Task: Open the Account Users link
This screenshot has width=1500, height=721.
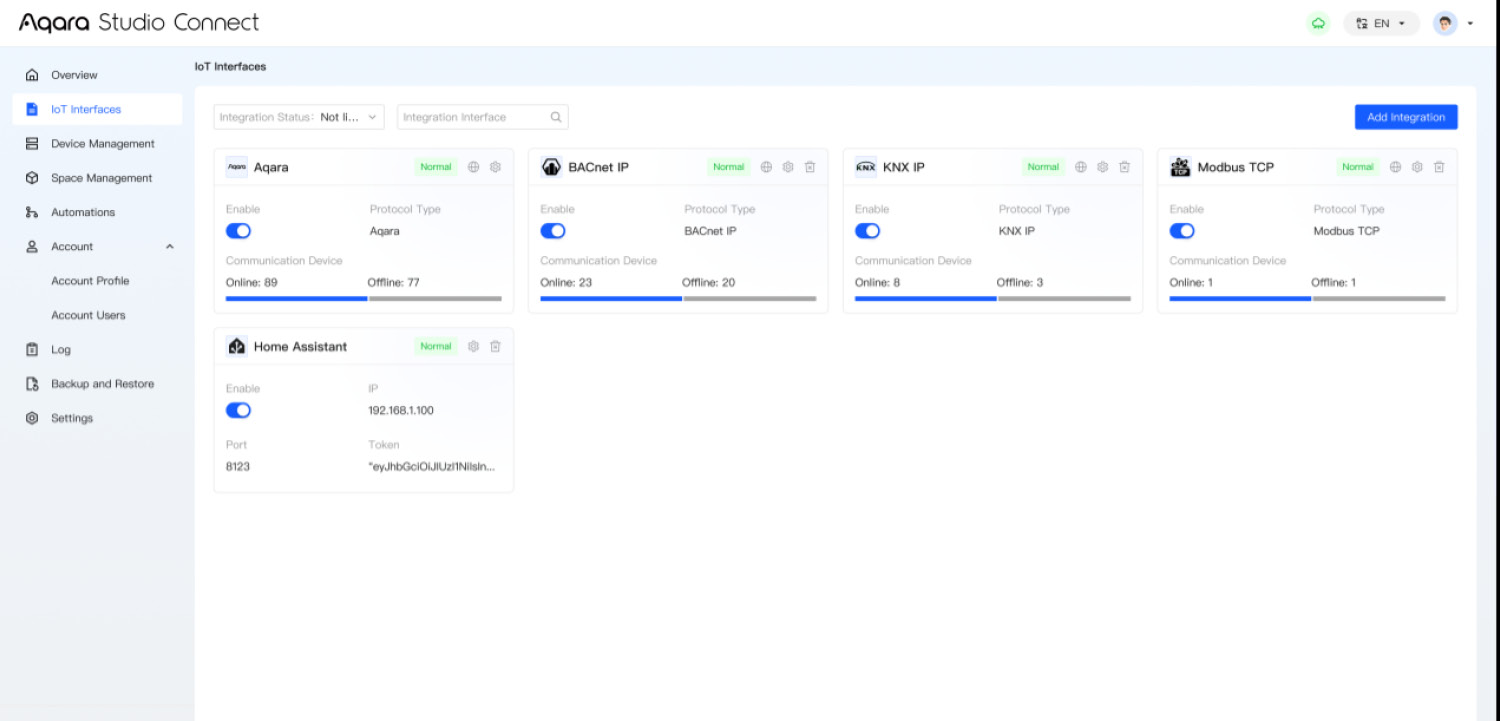Action: [88, 315]
